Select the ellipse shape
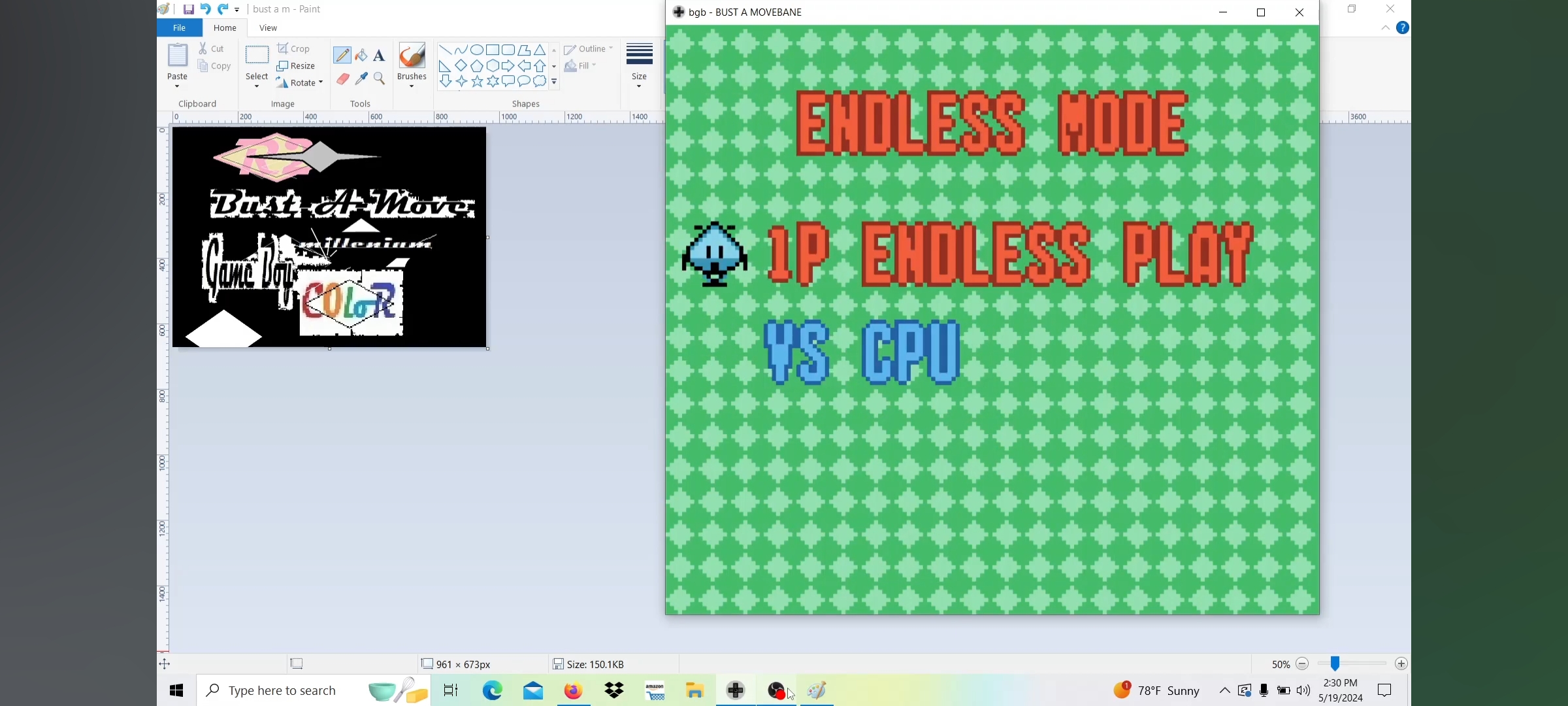 click(x=477, y=50)
